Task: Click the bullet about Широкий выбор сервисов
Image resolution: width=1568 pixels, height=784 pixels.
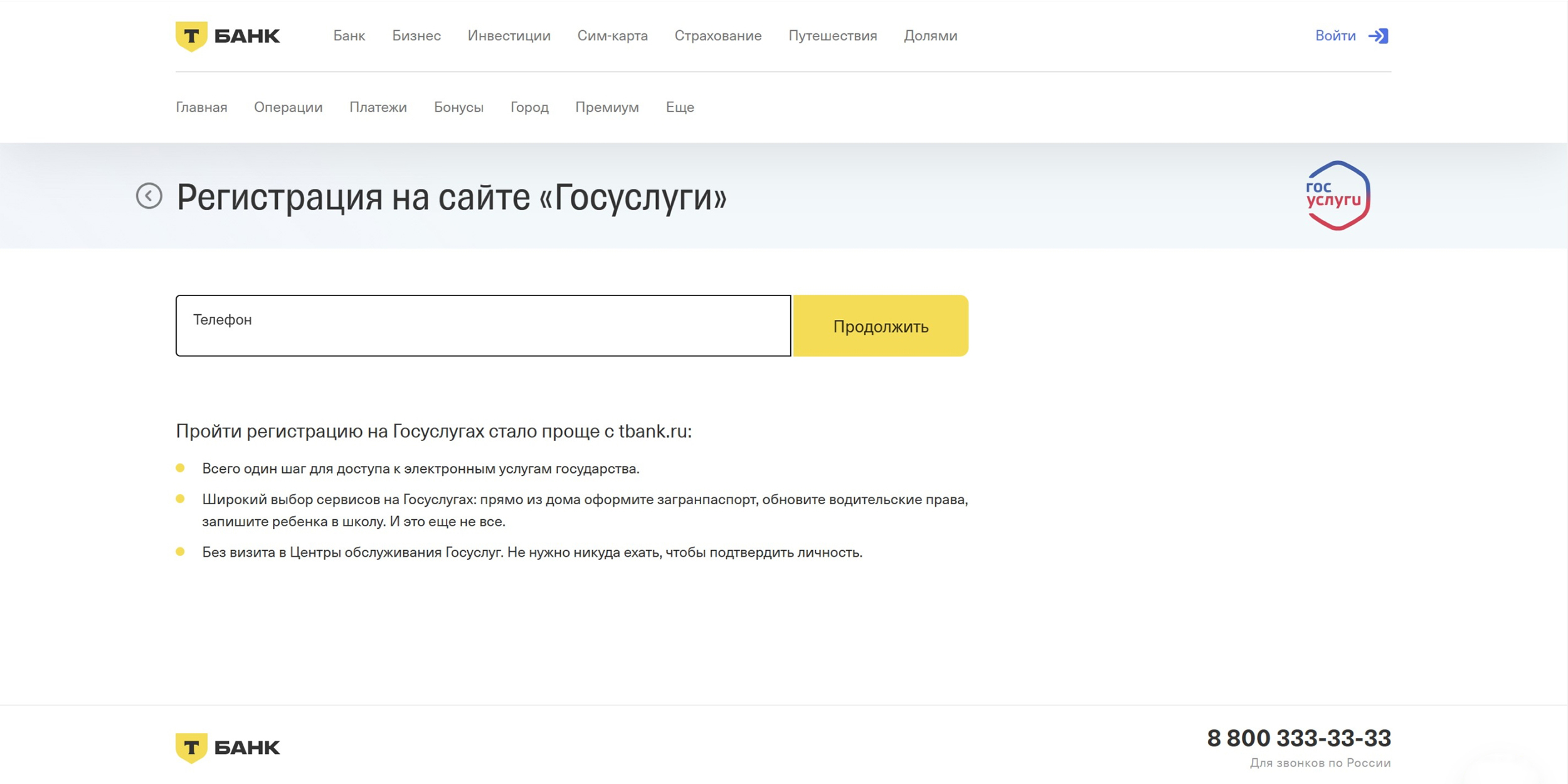Action: [x=585, y=511]
